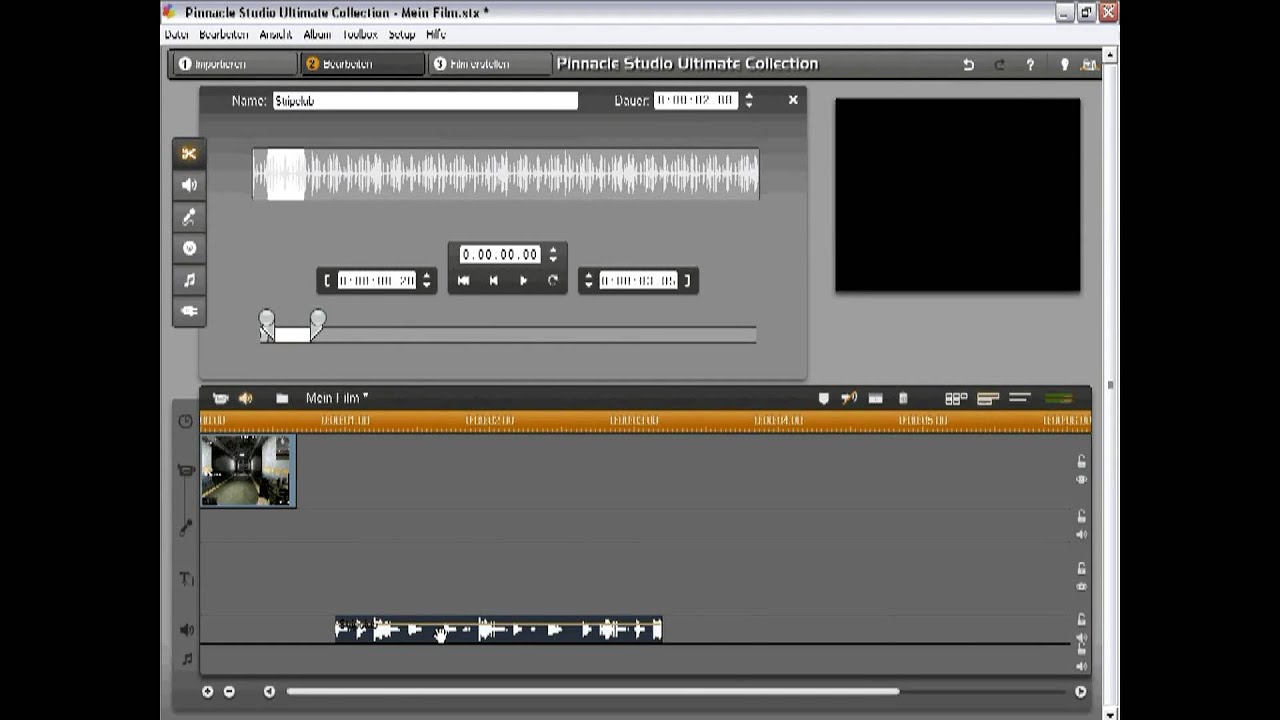Open the audio toolbox speaker icon above timeline
This screenshot has width=1280, height=720.
[x=246, y=398]
